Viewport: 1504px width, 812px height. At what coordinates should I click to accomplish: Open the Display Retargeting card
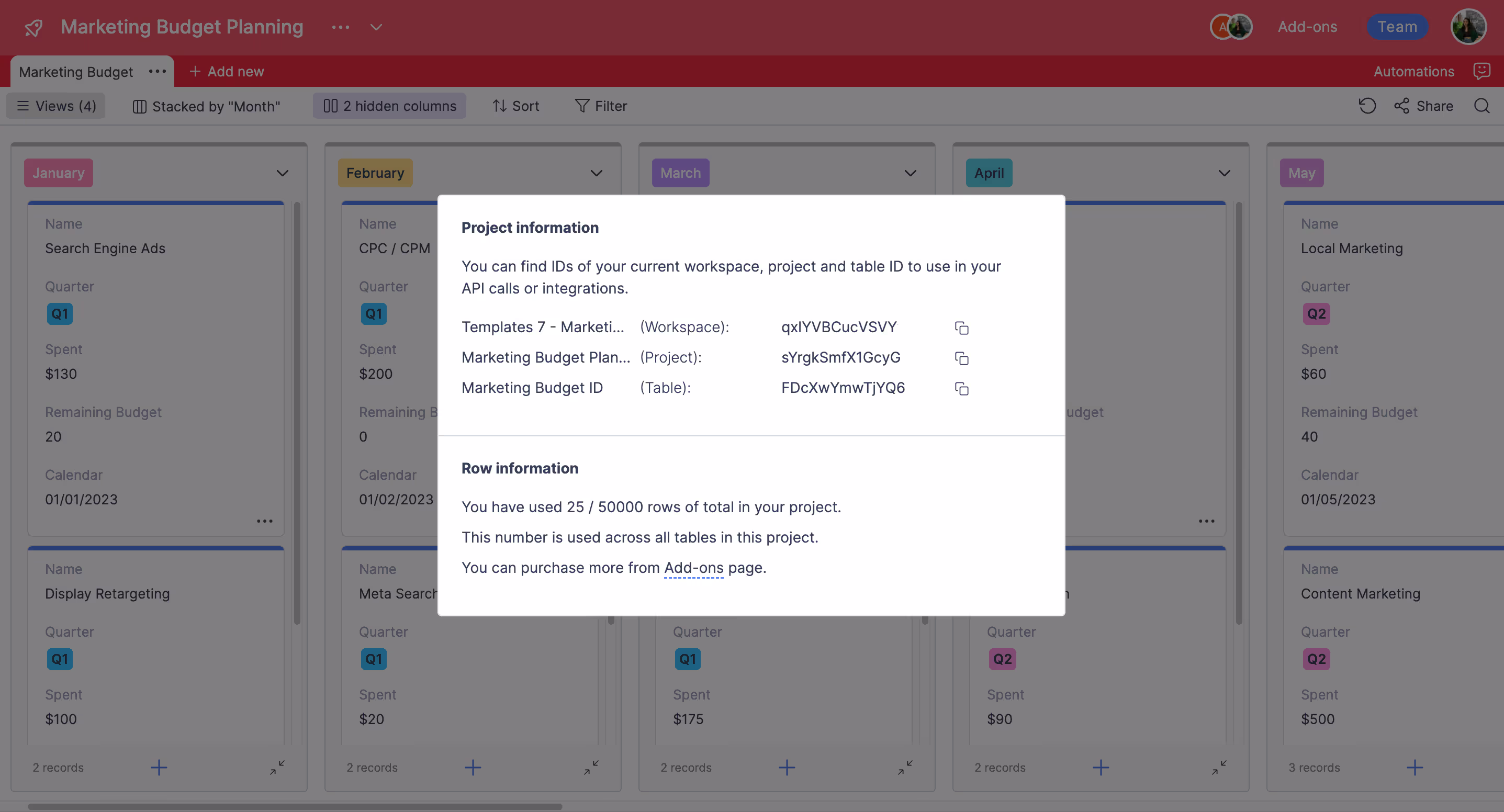coord(156,646)
